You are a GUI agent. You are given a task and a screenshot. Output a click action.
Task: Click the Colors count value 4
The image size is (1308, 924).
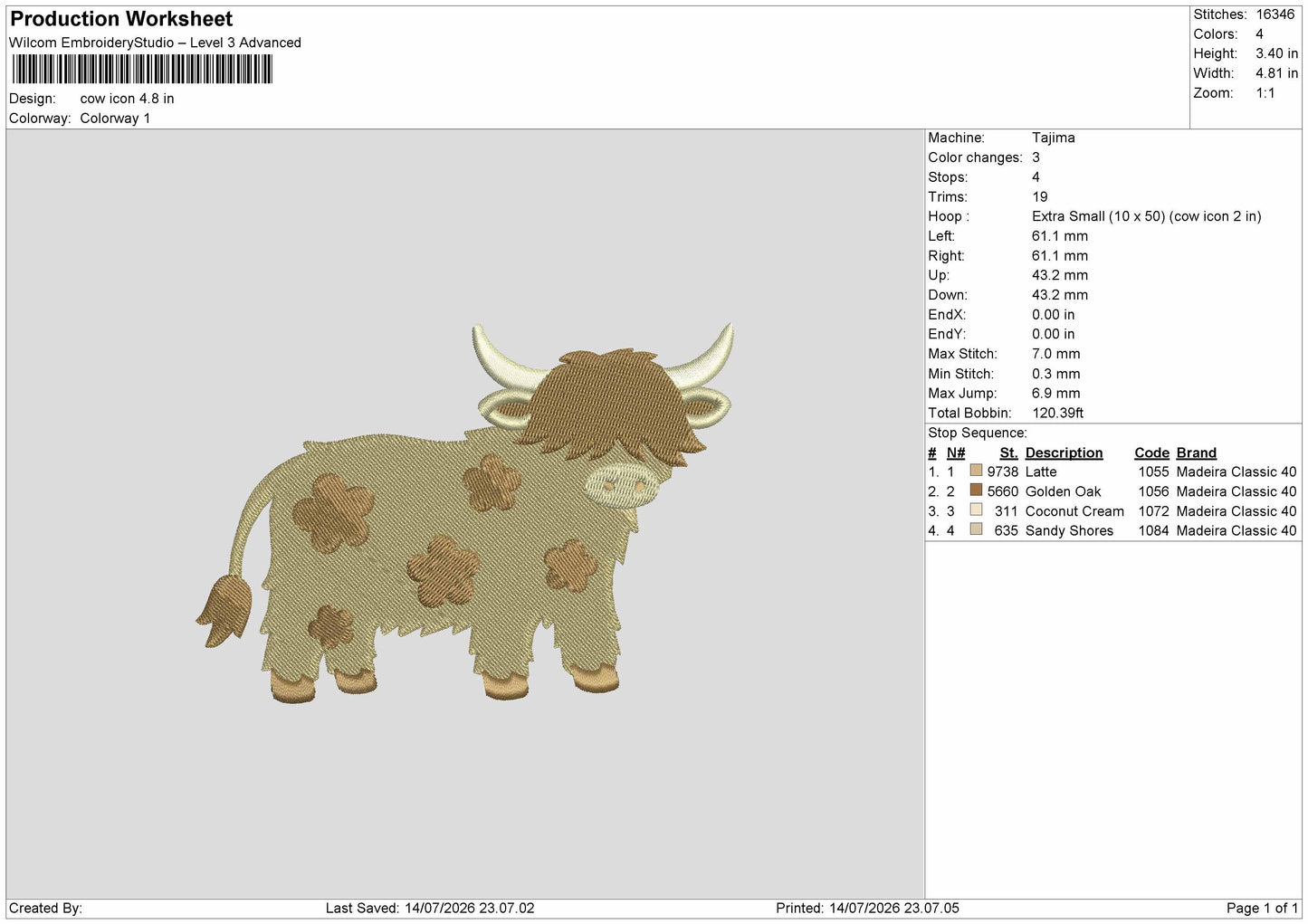[x=1259, y=34]
